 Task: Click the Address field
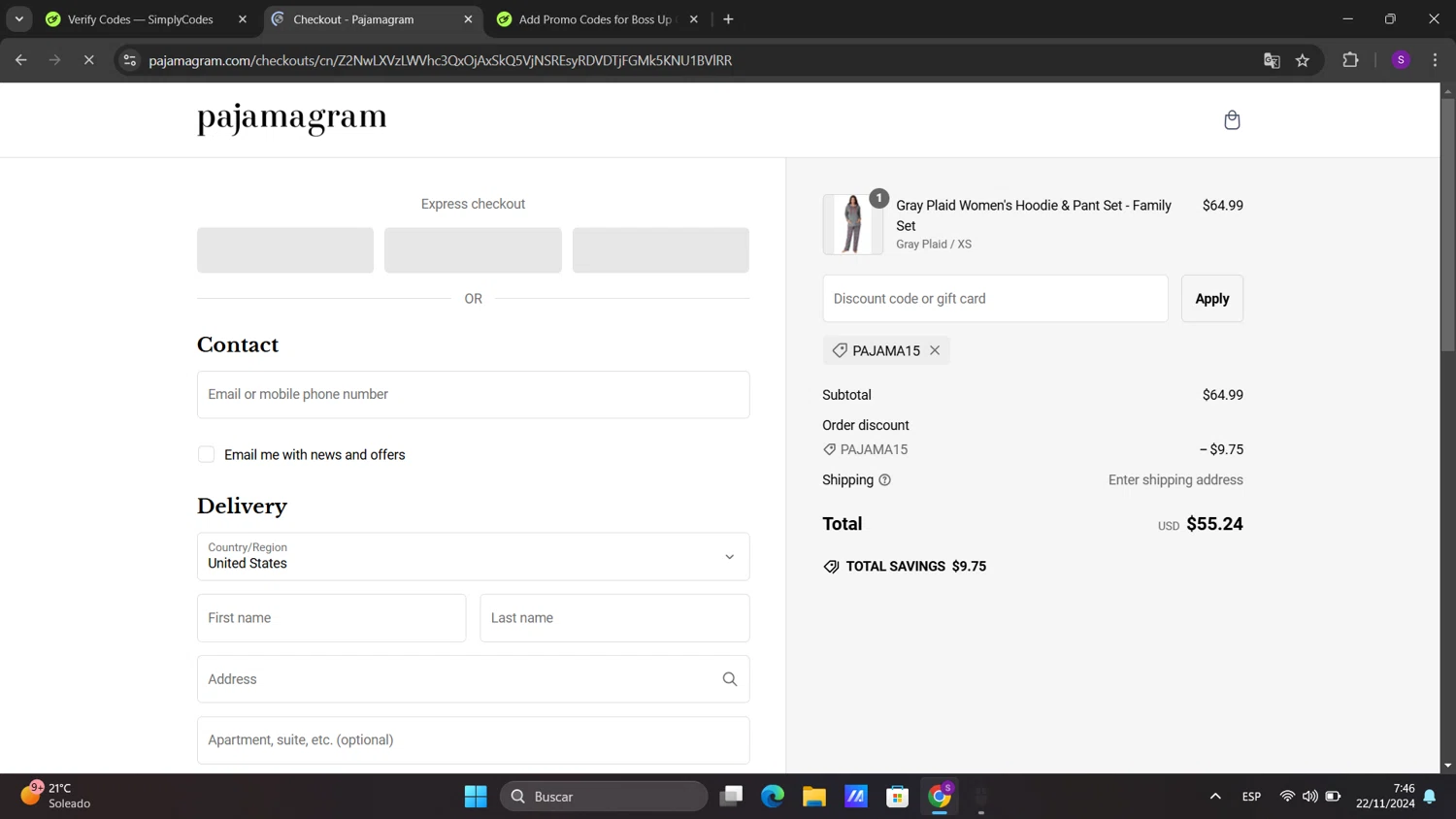tap(473, 679)
